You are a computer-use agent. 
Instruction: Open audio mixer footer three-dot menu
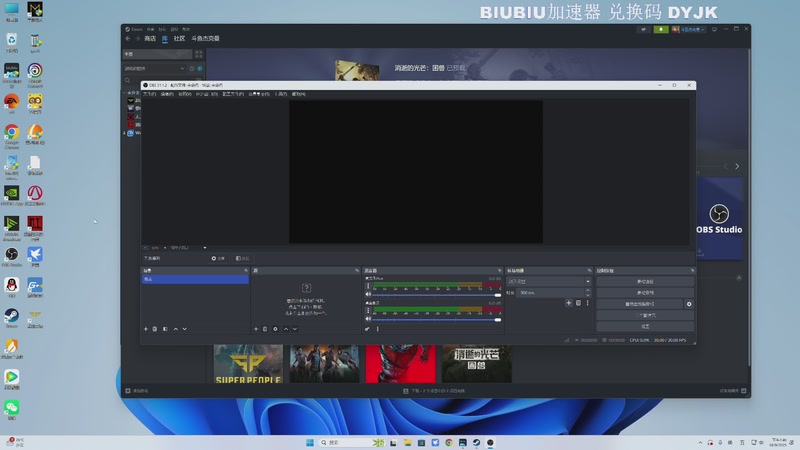pos(378,329)
